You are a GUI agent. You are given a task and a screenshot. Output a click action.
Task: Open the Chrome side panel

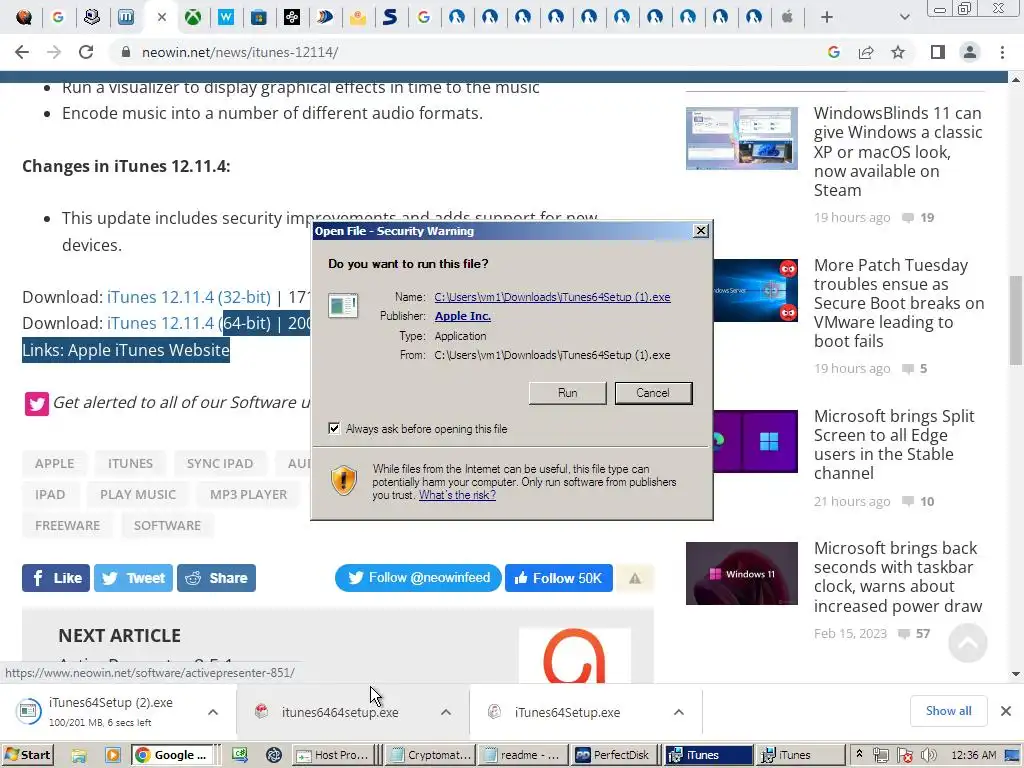938,52
